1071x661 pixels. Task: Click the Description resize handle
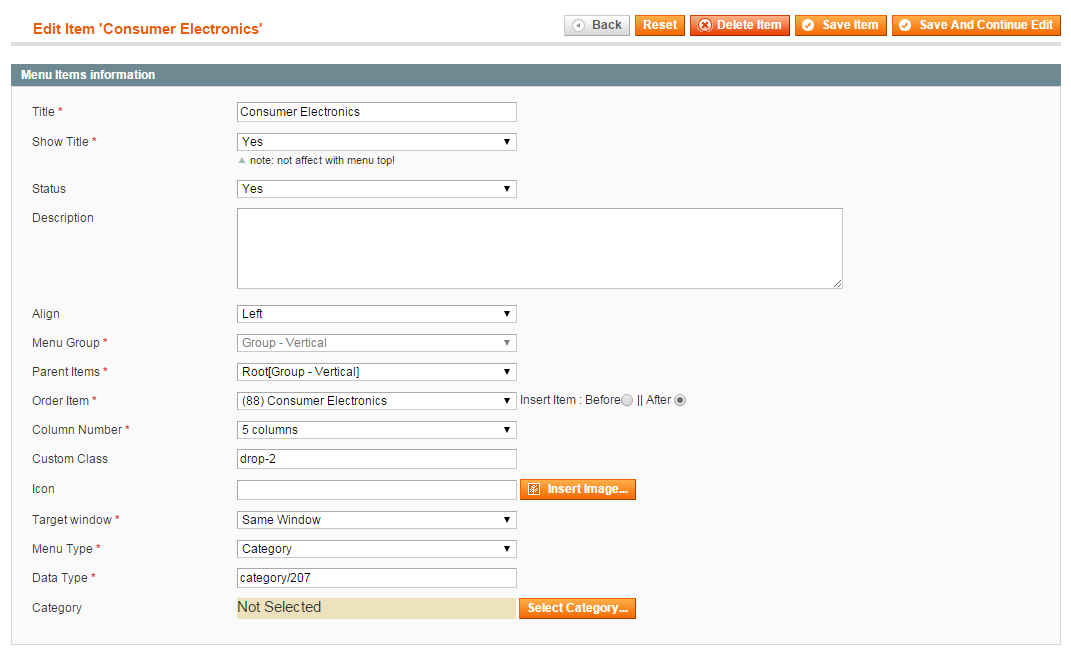pyautogui.click(x=837, y=283)
